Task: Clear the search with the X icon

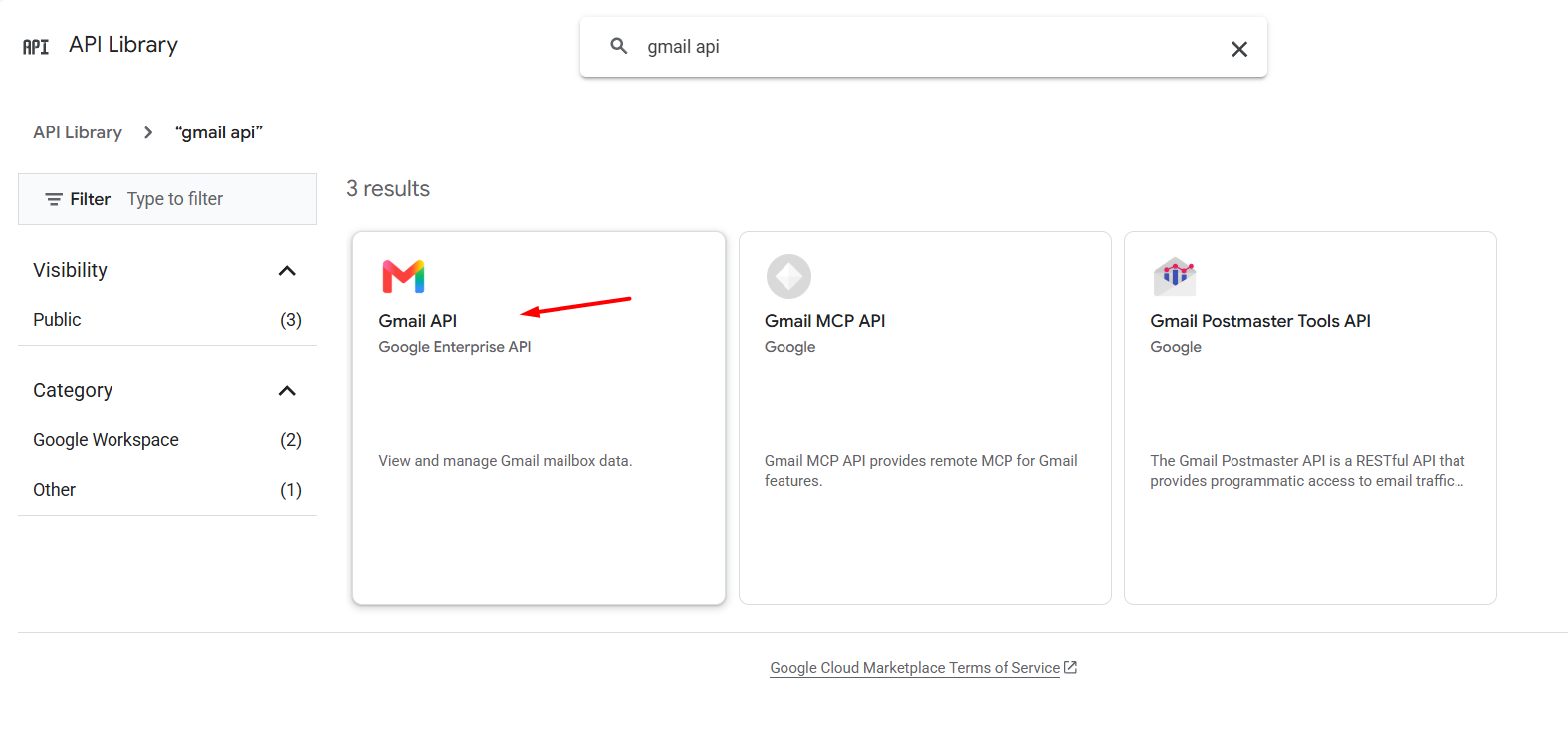Action: pyautogui.click(x=1239, y=49)
